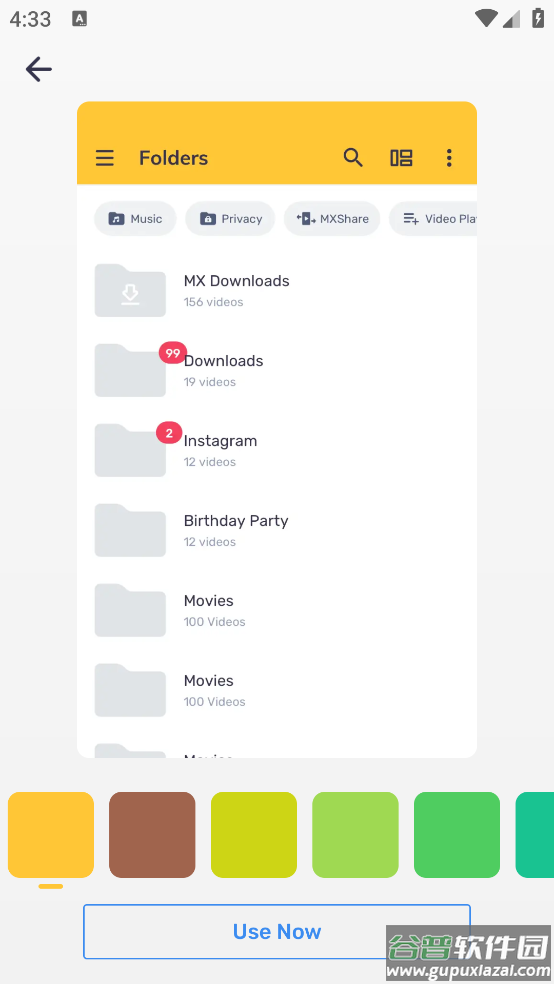The image size is (554, 984).
Task: Tap the Video Playlist chip
Action: (x=433, y=218)
